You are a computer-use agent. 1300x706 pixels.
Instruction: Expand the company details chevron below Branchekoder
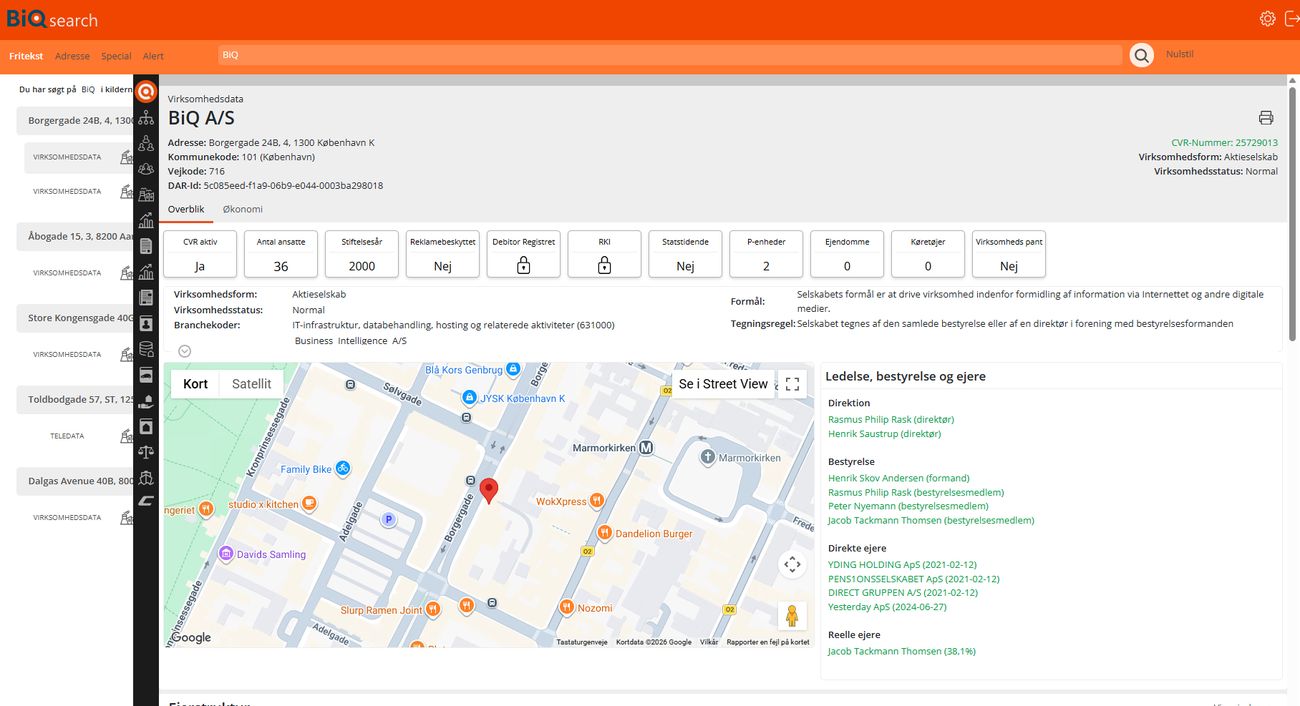185,351
